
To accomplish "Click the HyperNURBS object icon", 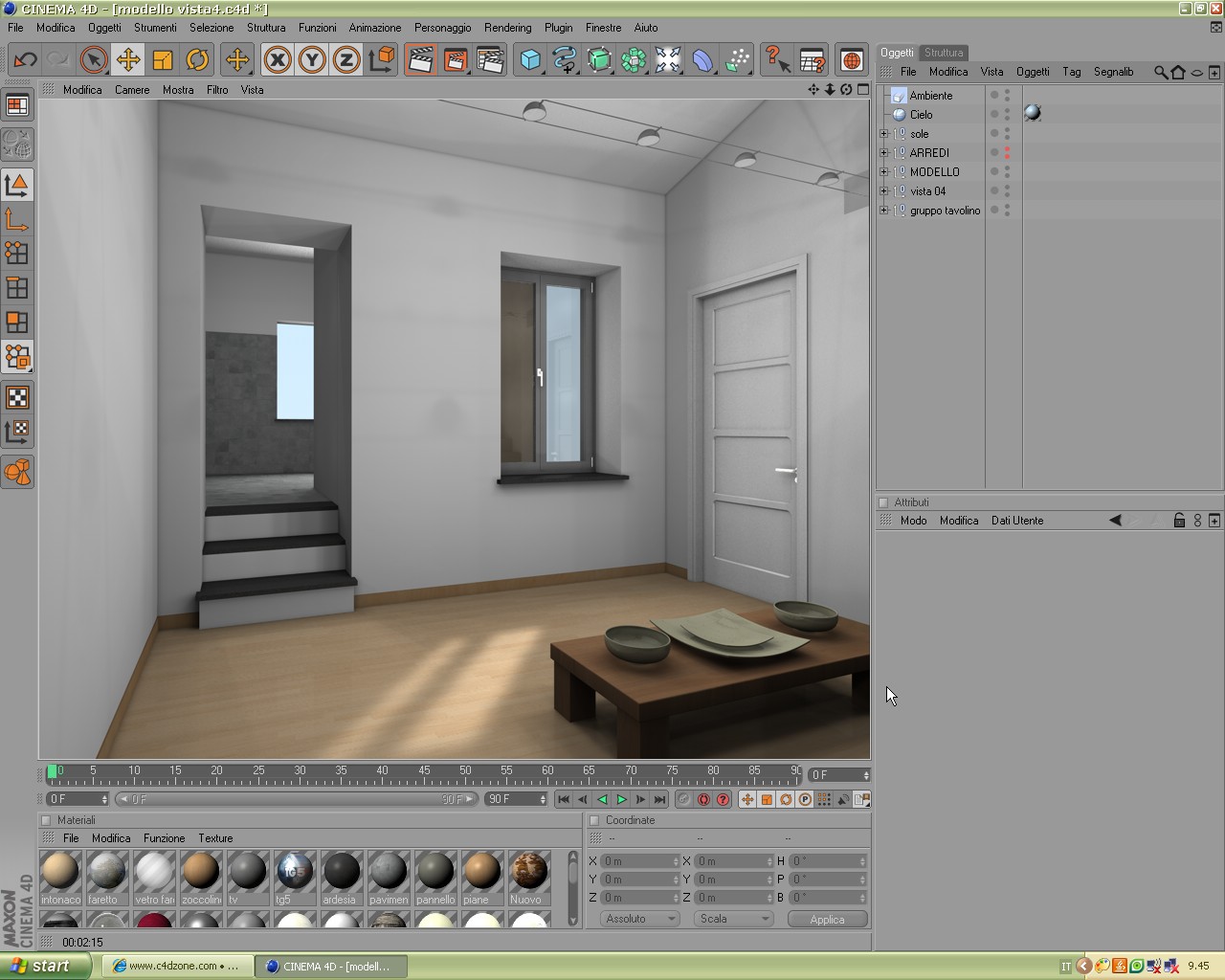I will [599, 60].
